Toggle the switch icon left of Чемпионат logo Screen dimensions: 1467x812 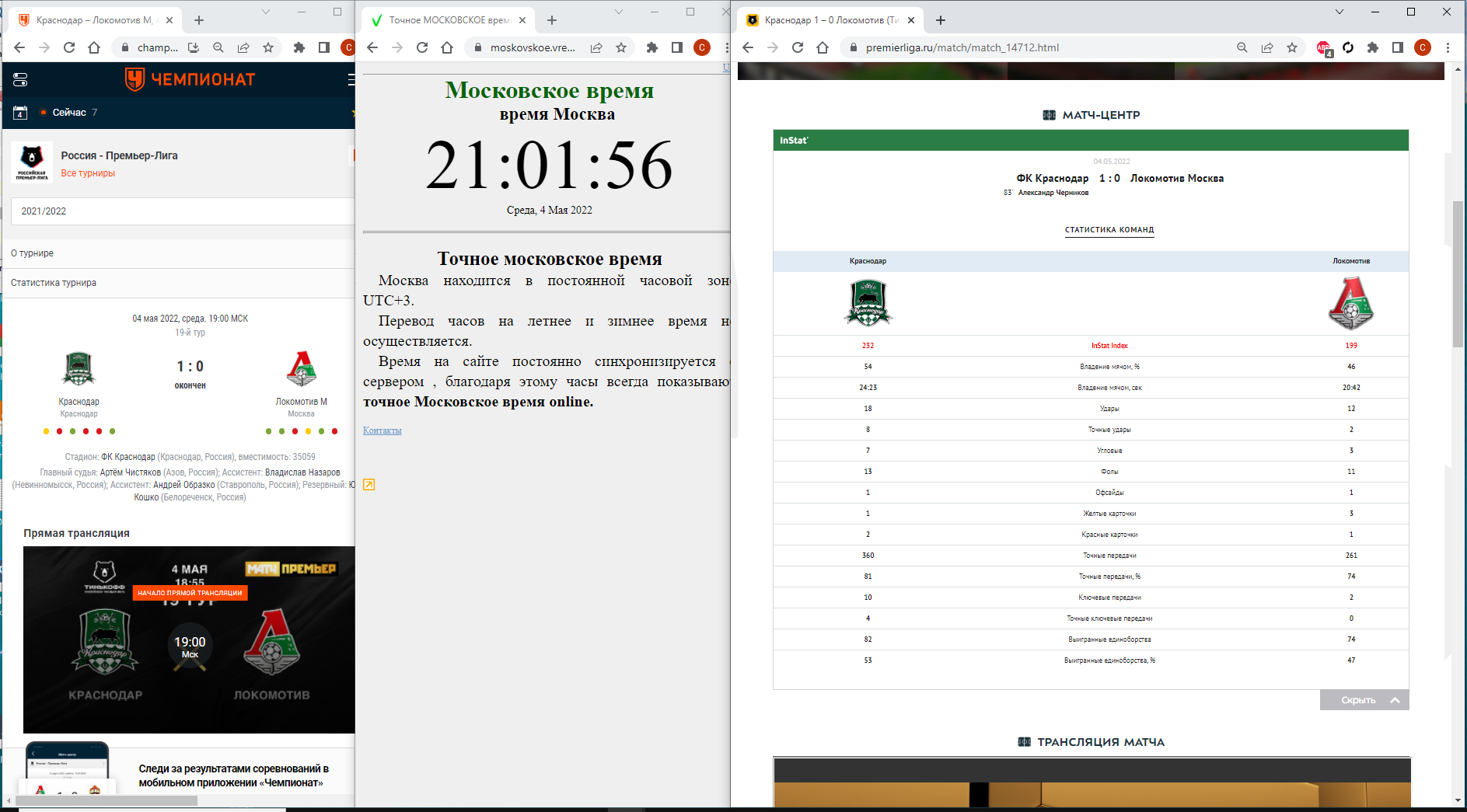[x=20, y=79]
